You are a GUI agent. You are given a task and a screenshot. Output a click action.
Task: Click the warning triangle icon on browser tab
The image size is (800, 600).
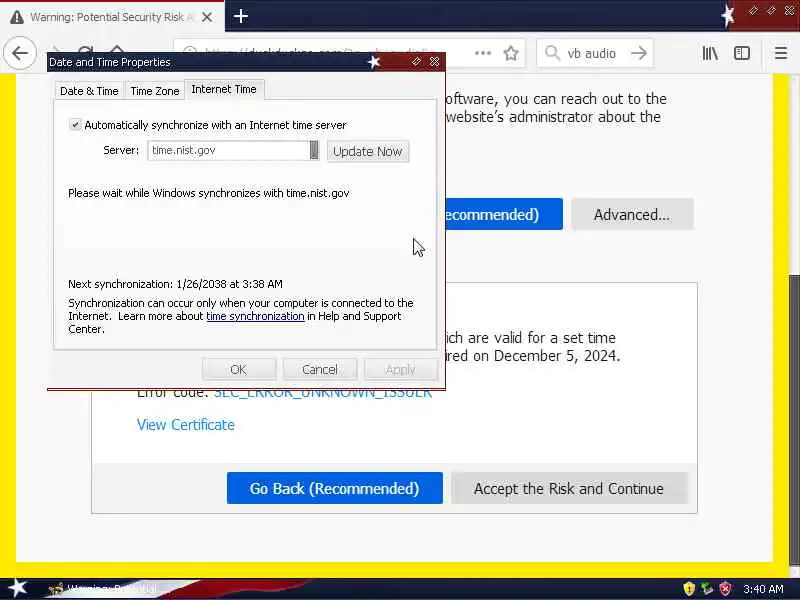coord(17,17)
